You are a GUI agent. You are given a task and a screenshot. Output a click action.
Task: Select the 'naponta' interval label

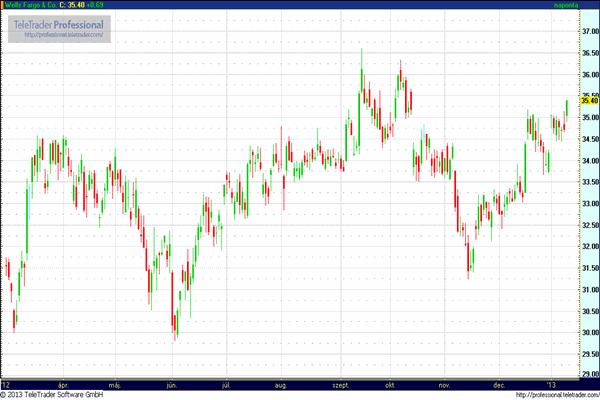(568, 5)
